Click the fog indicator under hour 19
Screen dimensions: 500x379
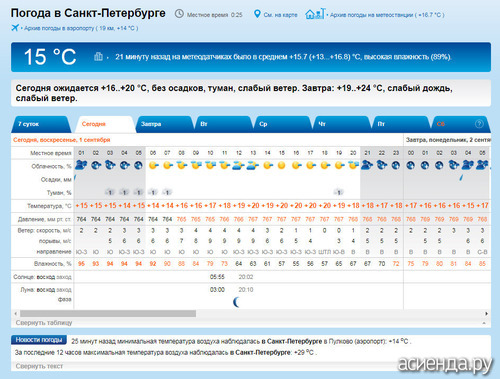coord(339,192)
